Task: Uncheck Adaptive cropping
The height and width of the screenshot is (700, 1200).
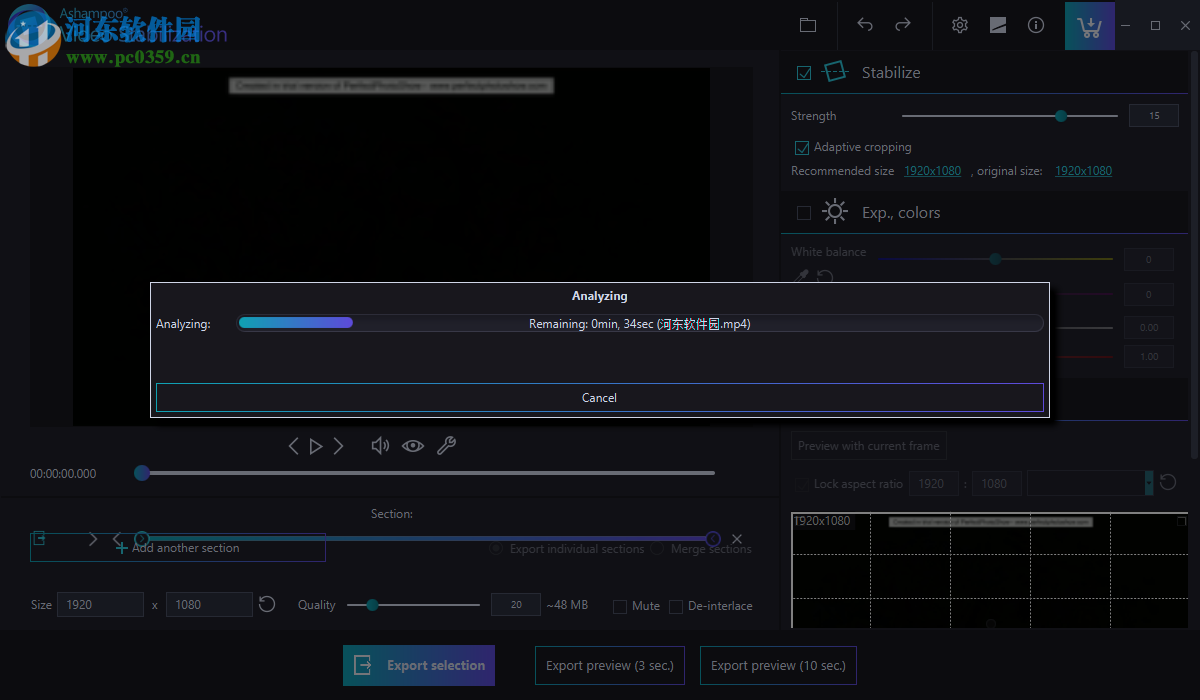Action: tap(802, 147)
